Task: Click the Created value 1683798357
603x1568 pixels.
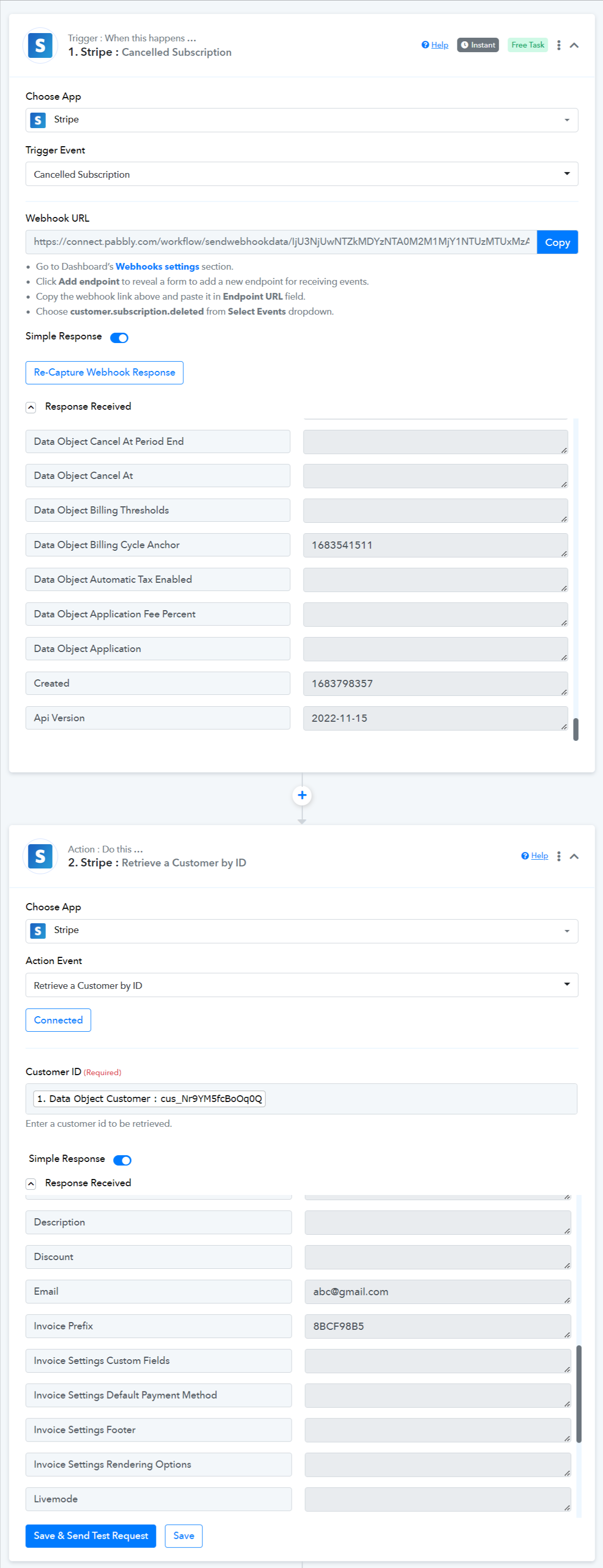Action: point(435,684)
